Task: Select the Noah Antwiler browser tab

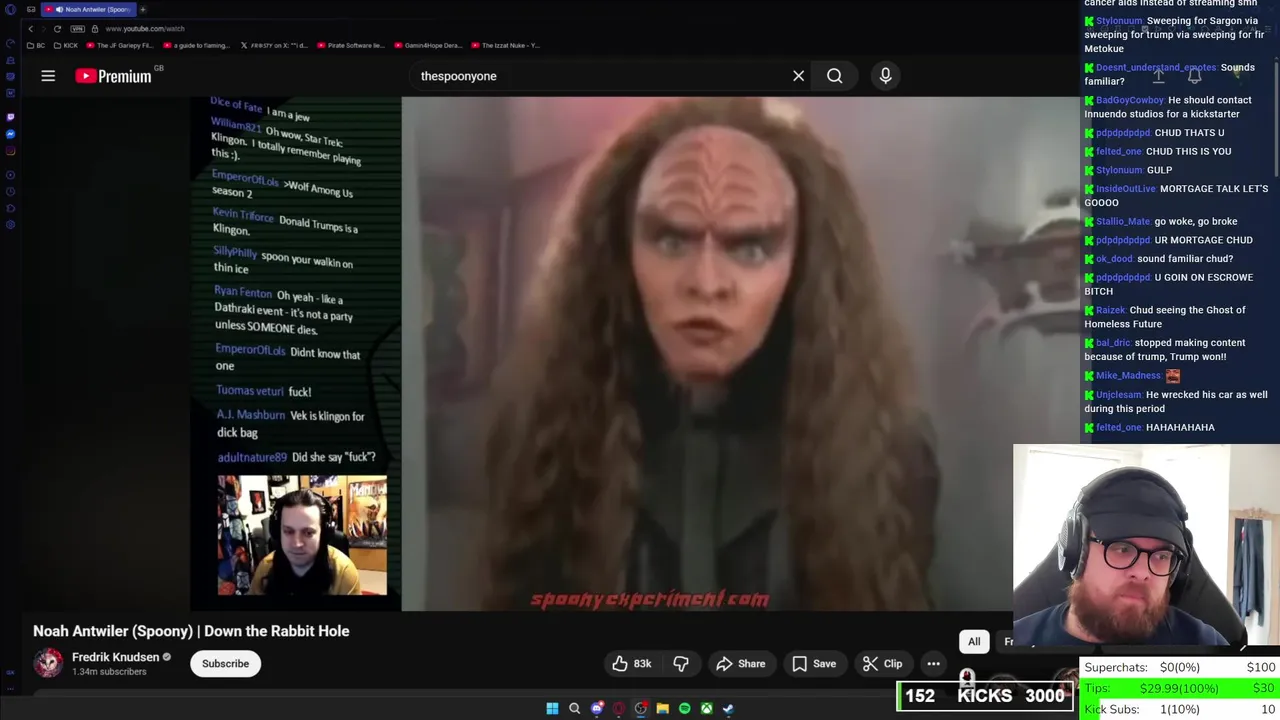Action: (88, 9)
